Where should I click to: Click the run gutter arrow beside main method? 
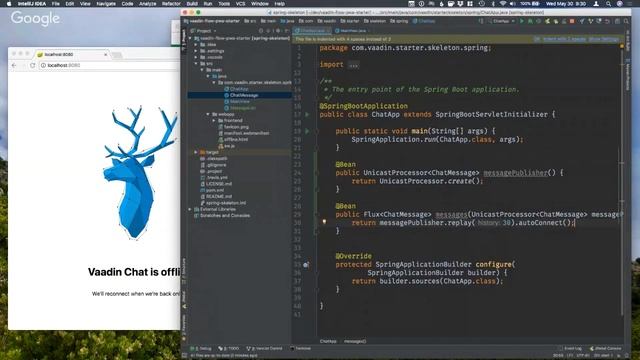point(307,131)
